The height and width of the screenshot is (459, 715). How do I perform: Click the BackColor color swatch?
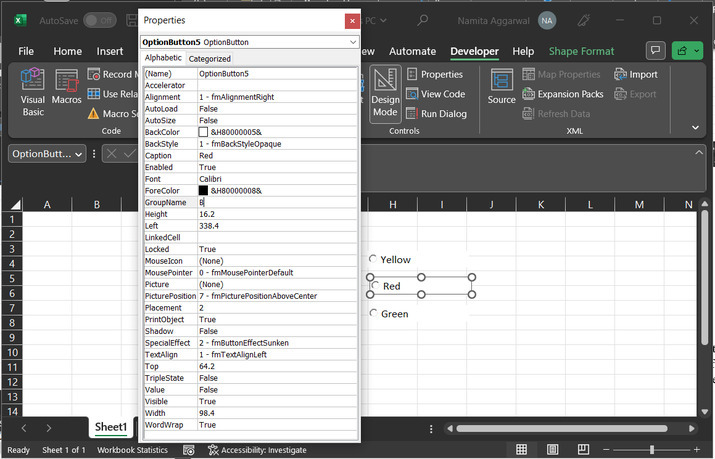[203, 132]
